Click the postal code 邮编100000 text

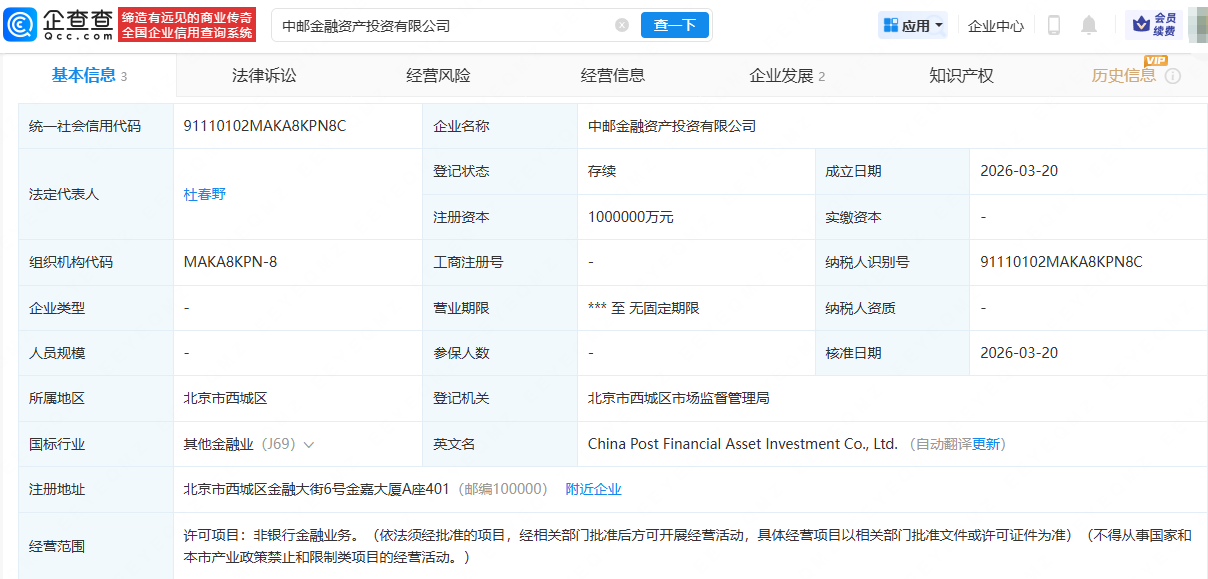pos(503,489)
